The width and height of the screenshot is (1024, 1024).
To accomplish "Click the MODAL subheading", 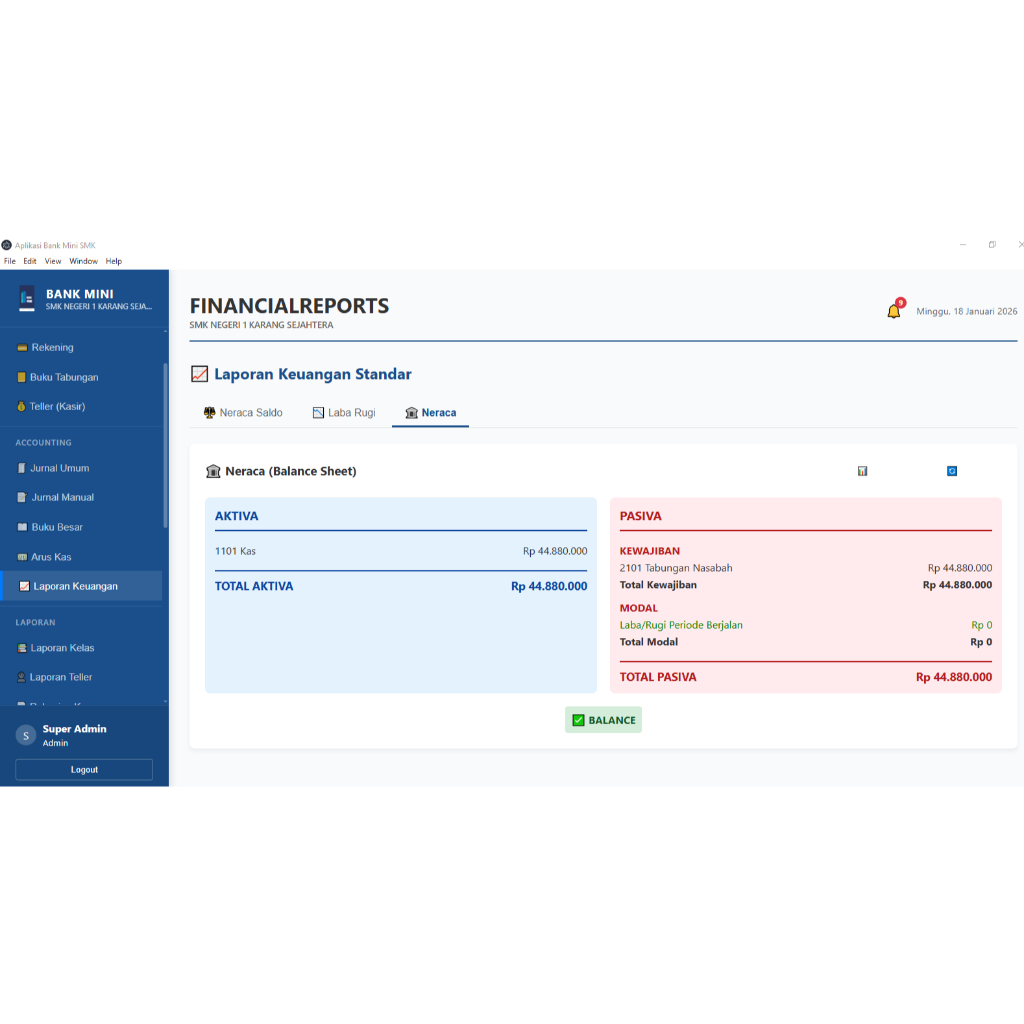I will tap(639, 608).
